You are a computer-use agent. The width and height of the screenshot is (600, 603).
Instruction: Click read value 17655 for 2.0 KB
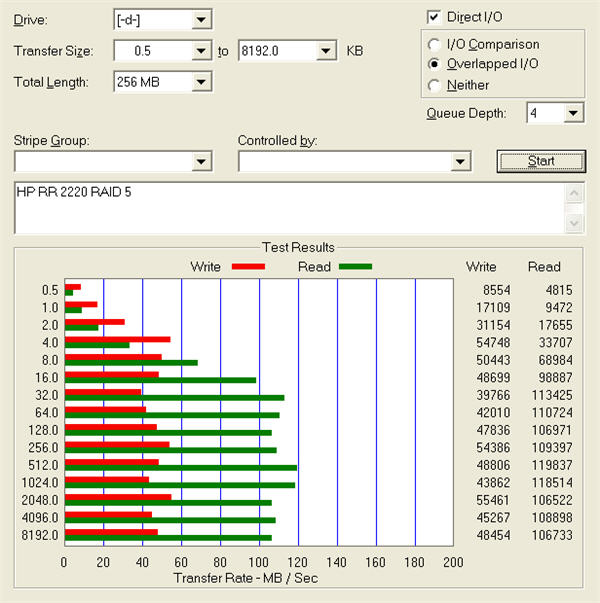coord(555,325)
